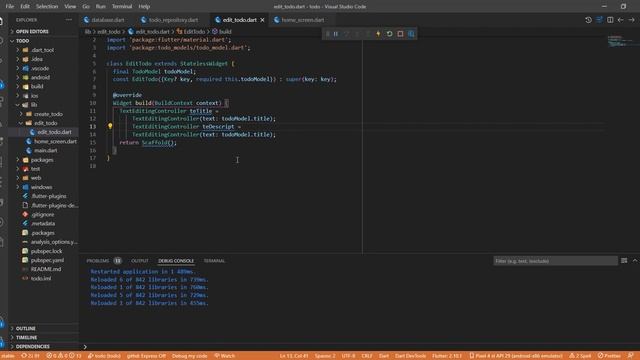Pause the debug session

[x=336, y=34]
